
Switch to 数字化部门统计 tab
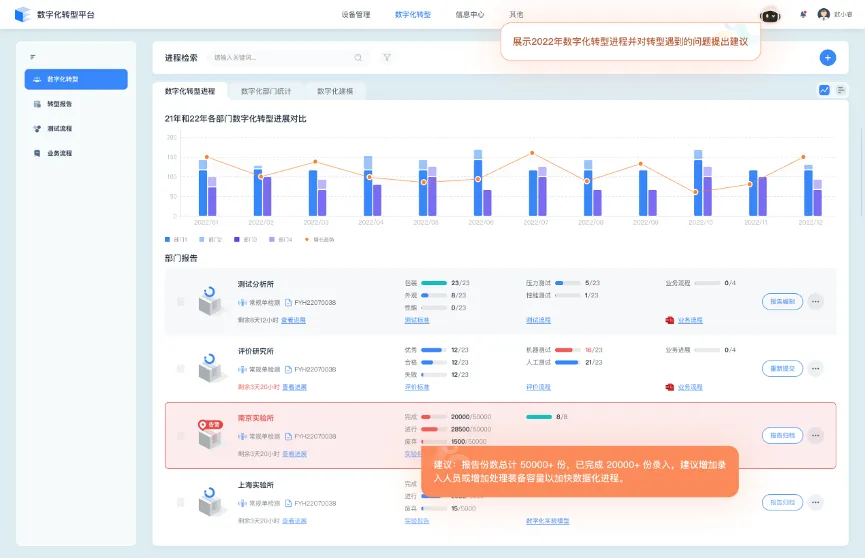click(x=266, y=91)
